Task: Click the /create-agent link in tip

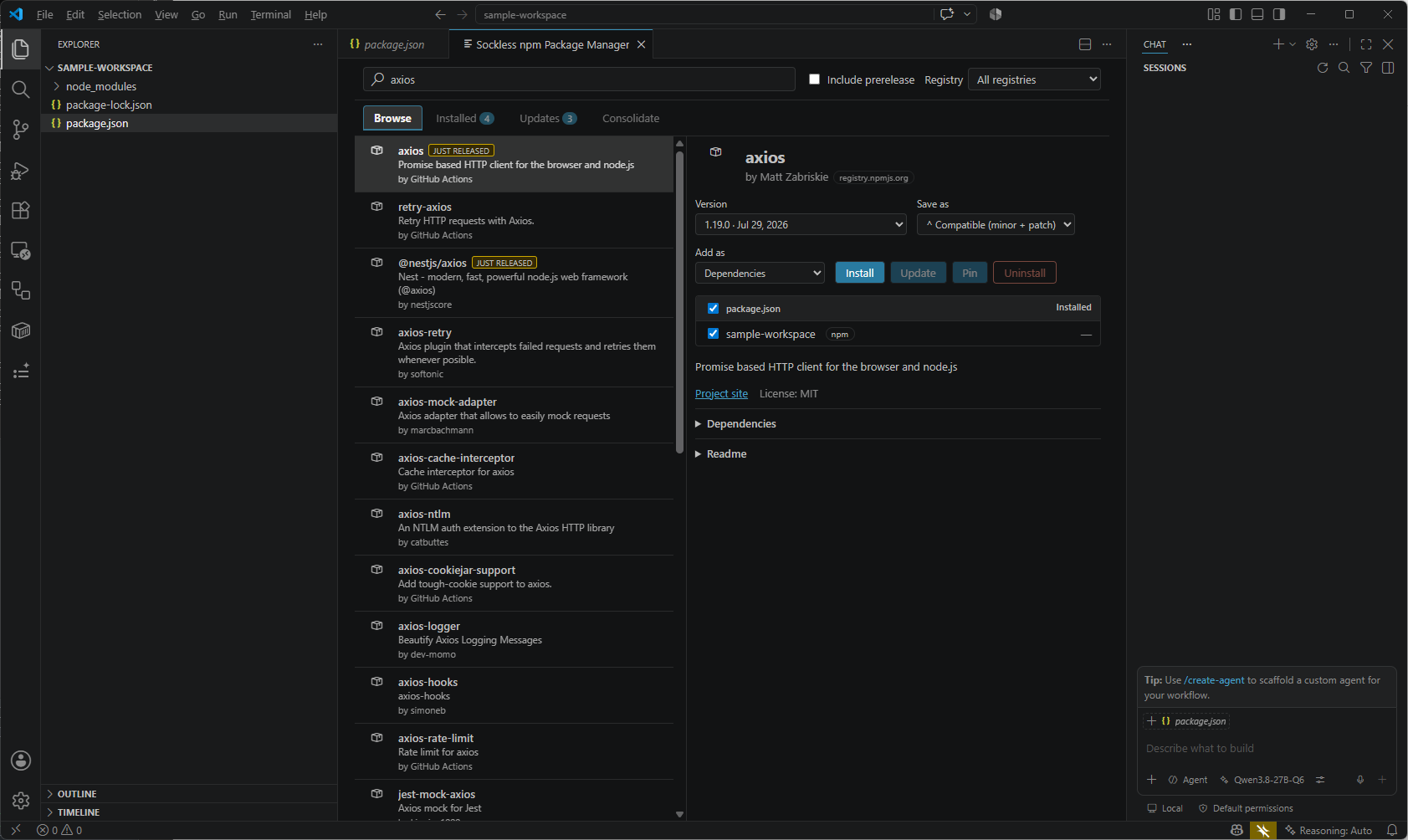Action: tap(1214, 680)
